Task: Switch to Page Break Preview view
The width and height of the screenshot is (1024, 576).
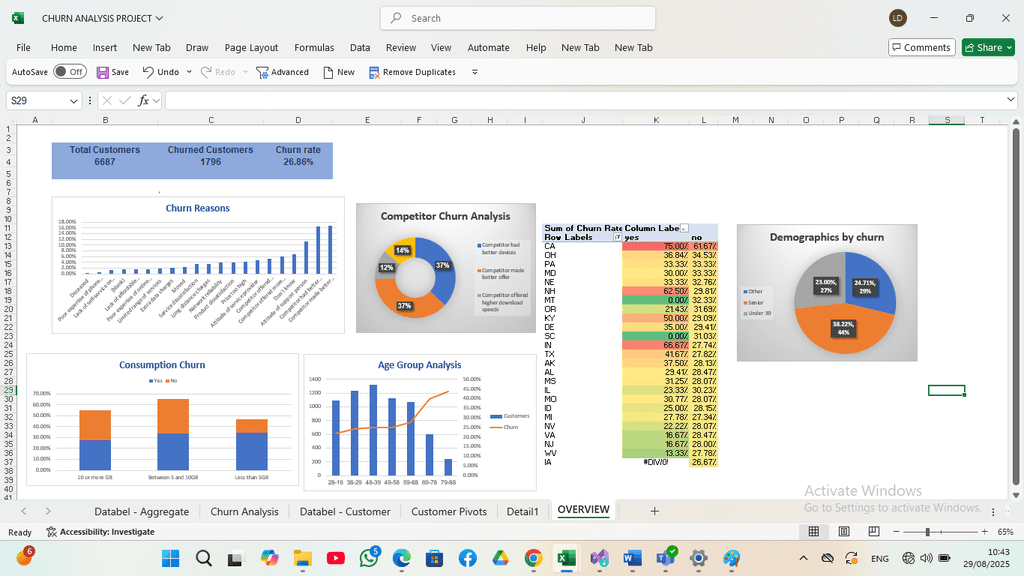Action: coord(873,532)
